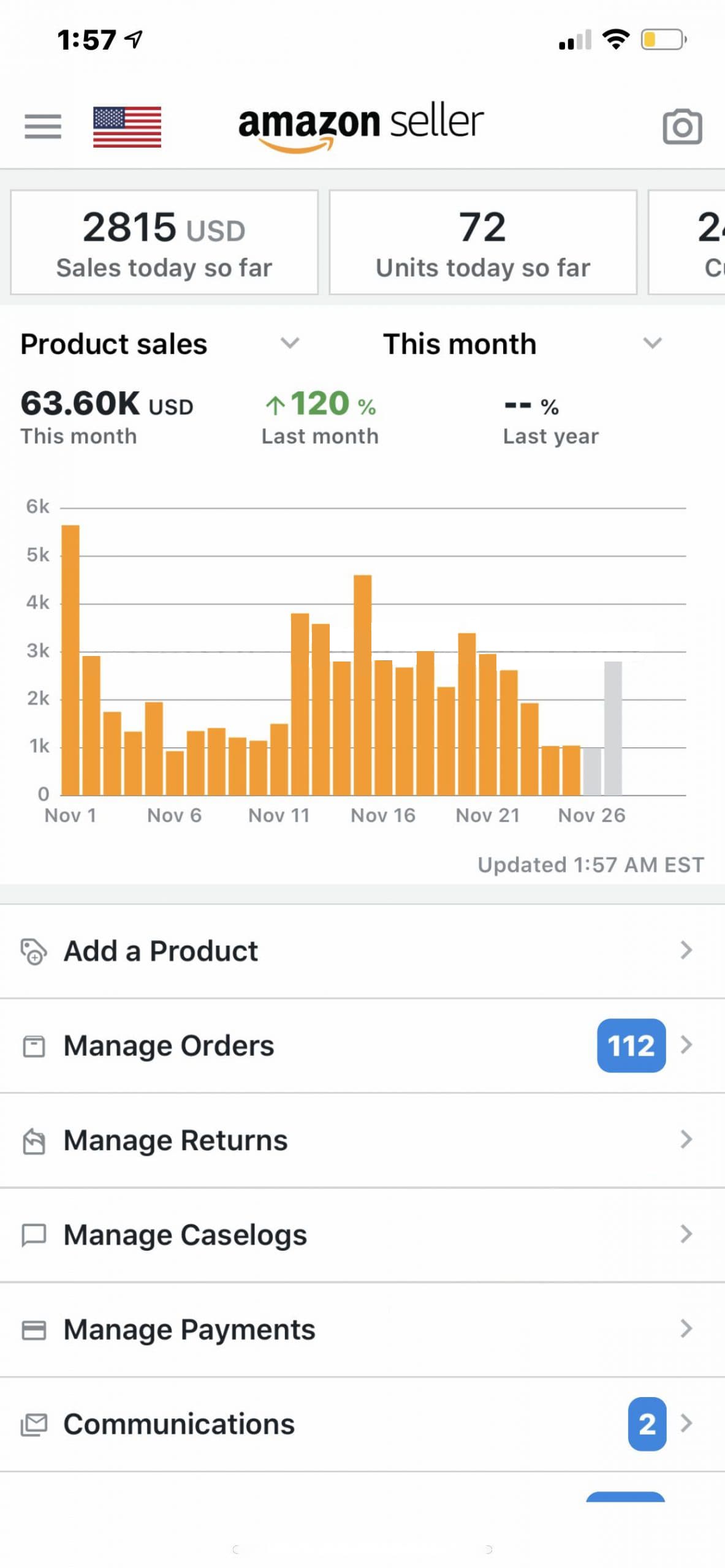
Task: Tap the Sales today so far card
Action: click(164, 243)
